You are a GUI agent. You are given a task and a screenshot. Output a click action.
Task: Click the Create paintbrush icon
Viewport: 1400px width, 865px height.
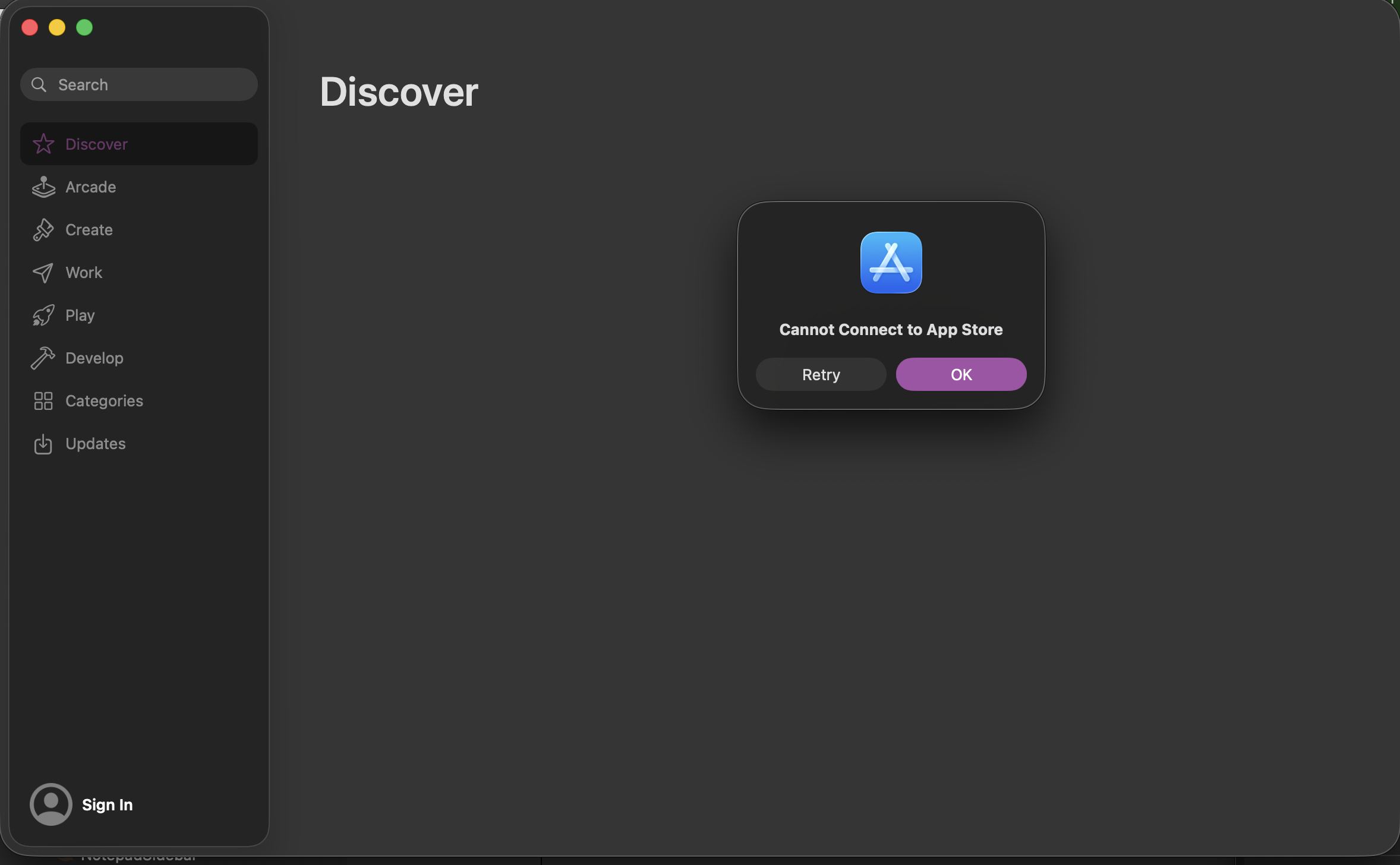point(43,230)
